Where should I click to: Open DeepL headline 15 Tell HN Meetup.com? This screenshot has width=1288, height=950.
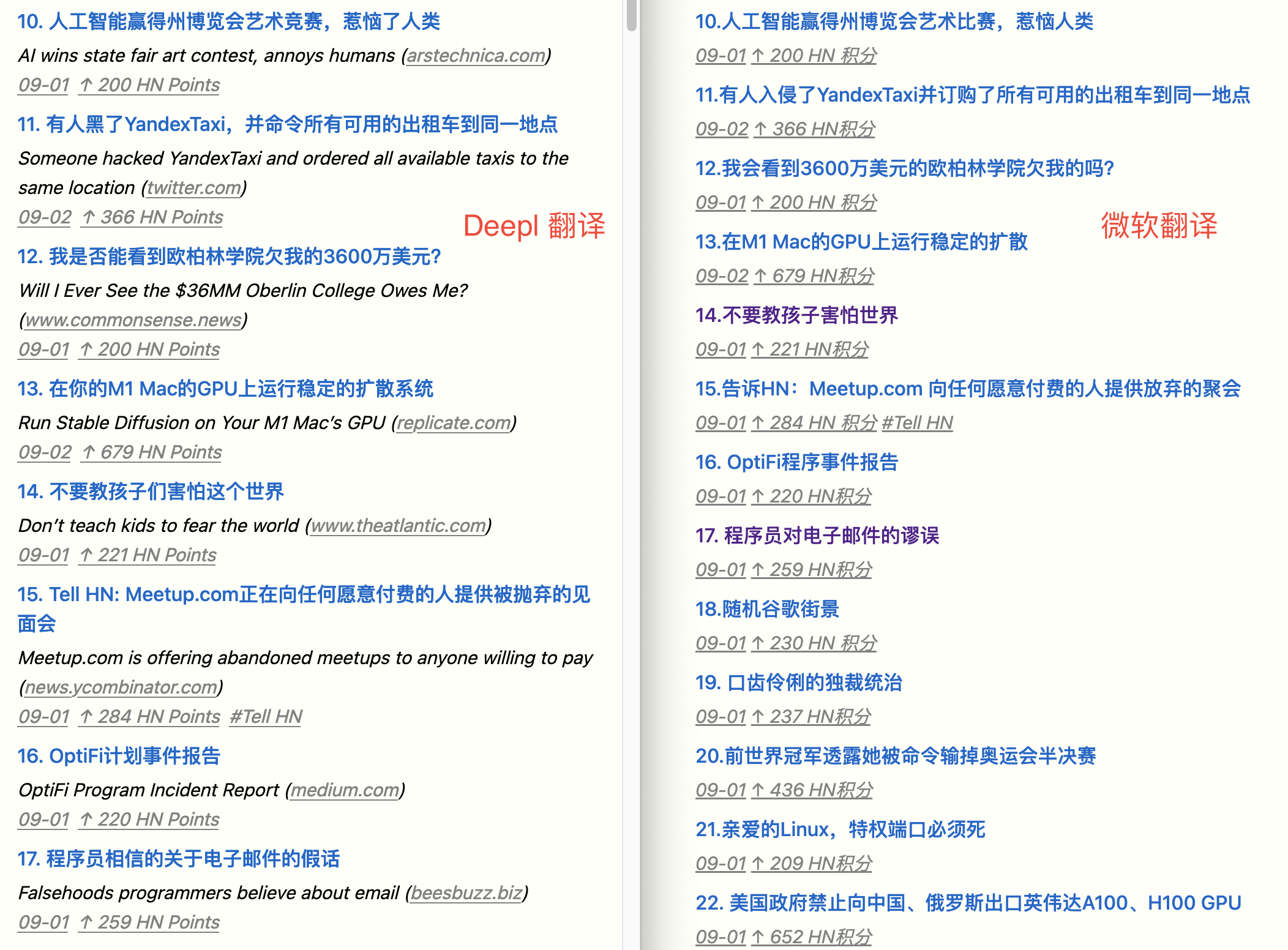[304, 609]
